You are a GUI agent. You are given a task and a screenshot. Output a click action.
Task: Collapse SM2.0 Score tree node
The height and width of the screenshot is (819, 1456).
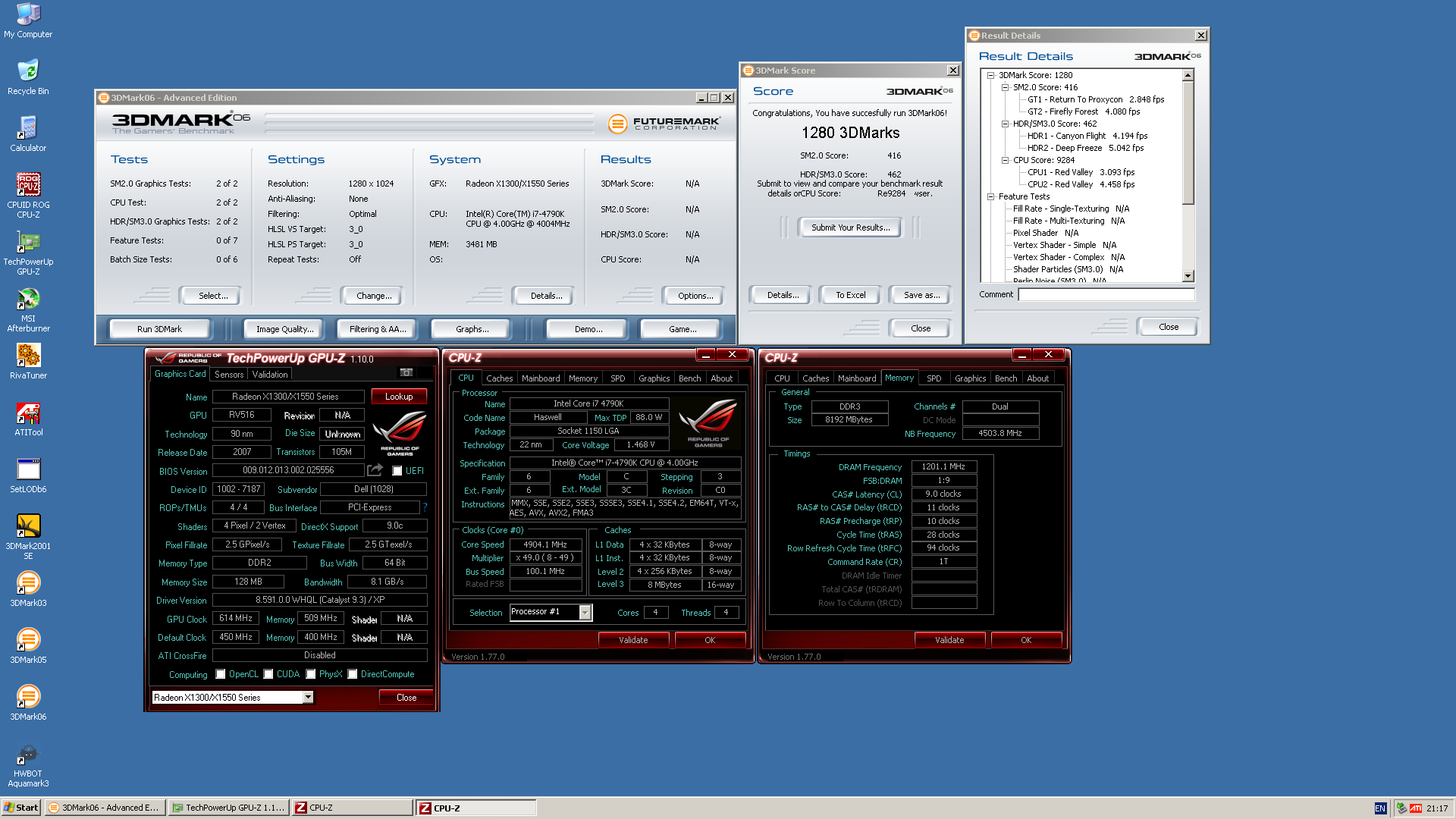1005,87
